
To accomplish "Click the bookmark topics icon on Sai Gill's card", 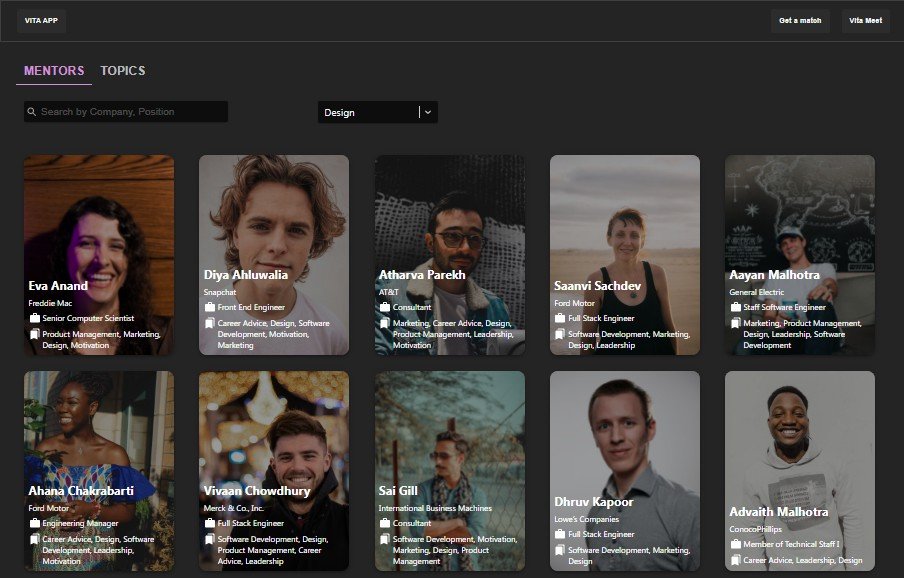I will (x=383, y=538).
